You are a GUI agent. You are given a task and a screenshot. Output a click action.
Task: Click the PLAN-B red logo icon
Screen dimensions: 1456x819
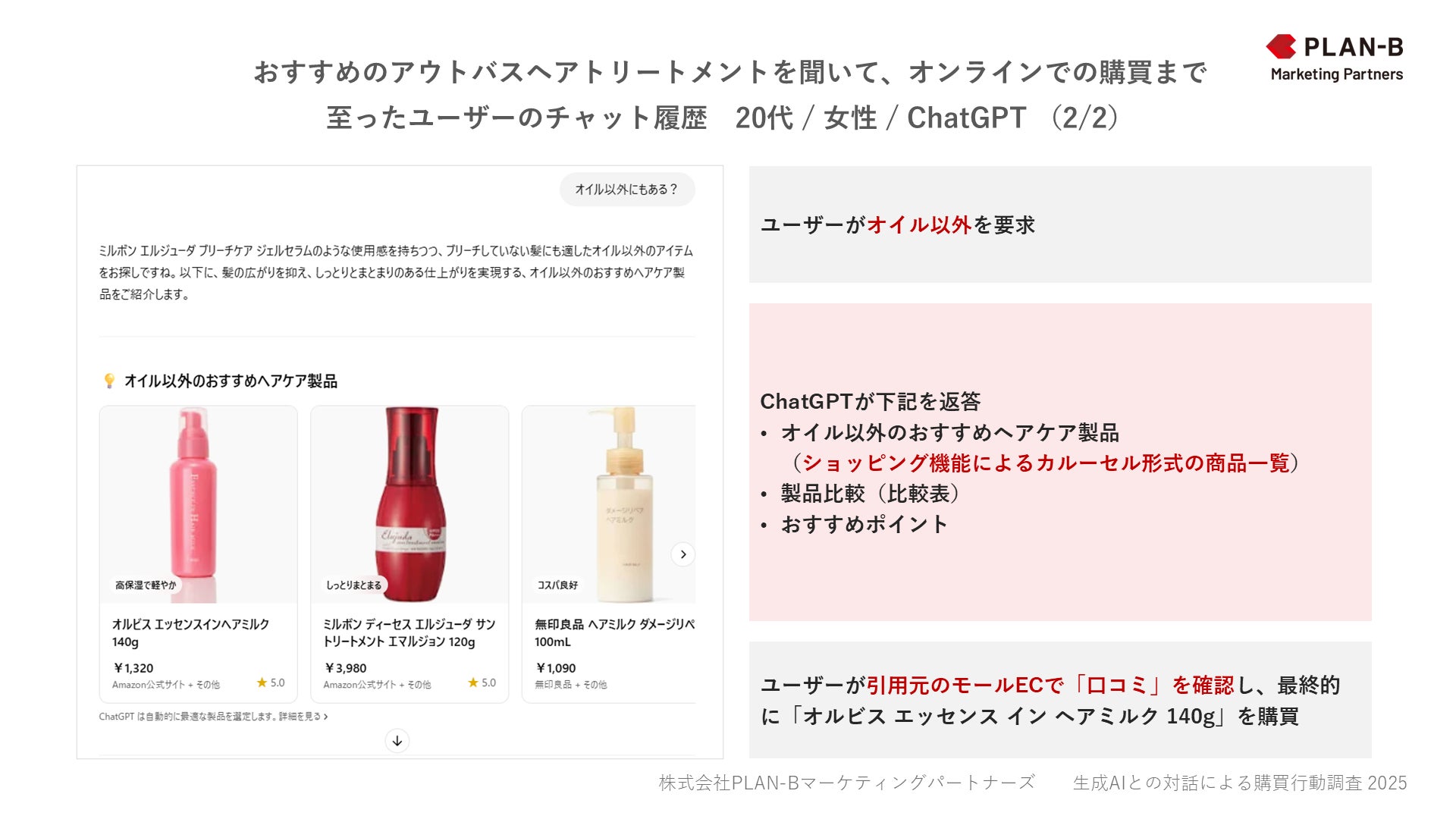tap(1281, 46)
